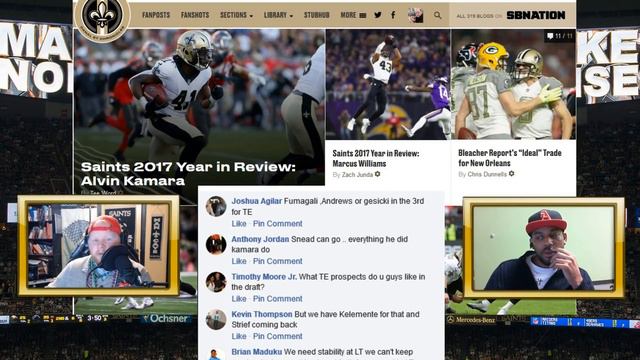Open author Zach Junda's page
The width and height of the screenshot is (640, 360).
coord(357,175)
